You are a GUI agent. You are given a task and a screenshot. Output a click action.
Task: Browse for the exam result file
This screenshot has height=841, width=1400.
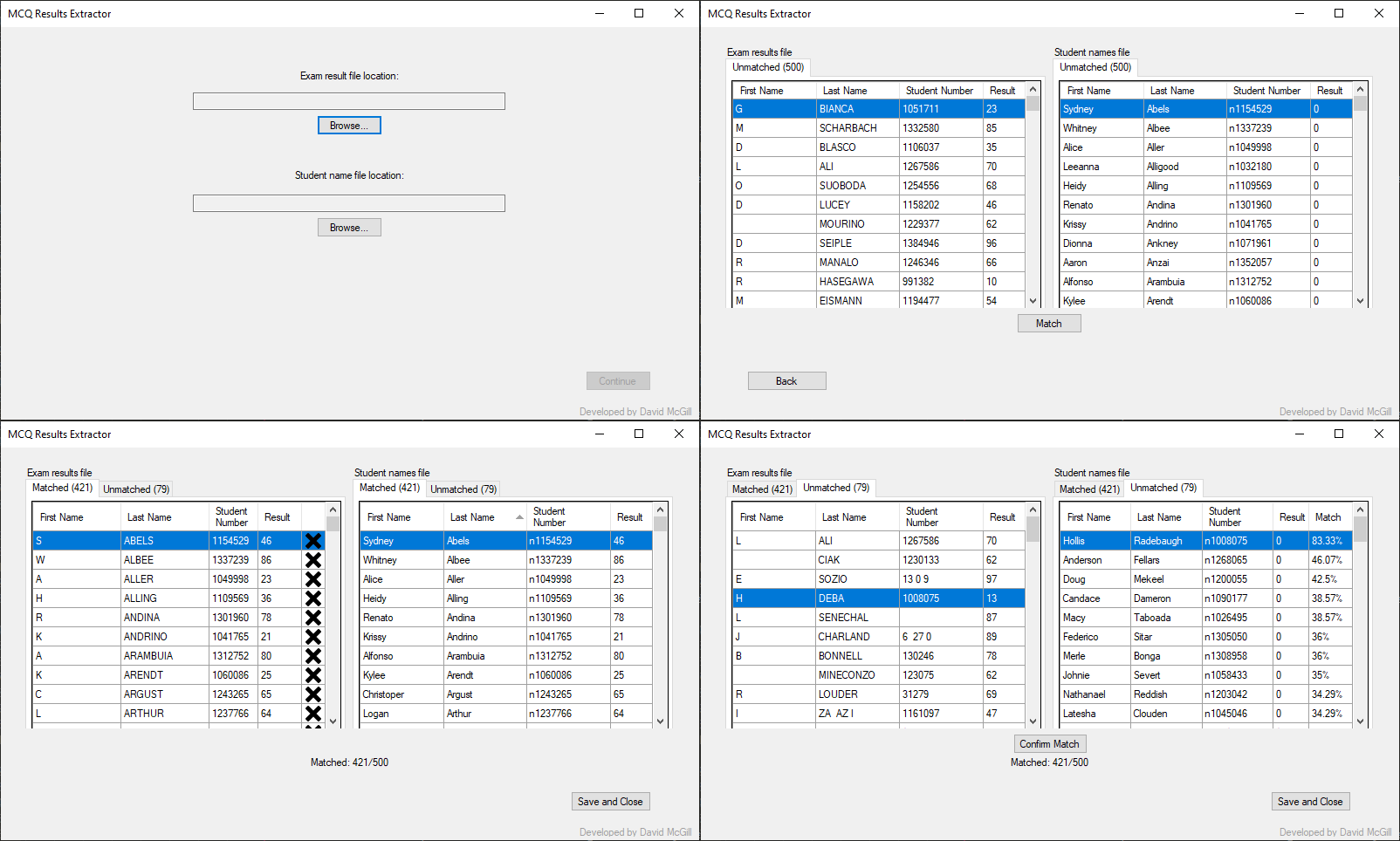pos(349,126)
